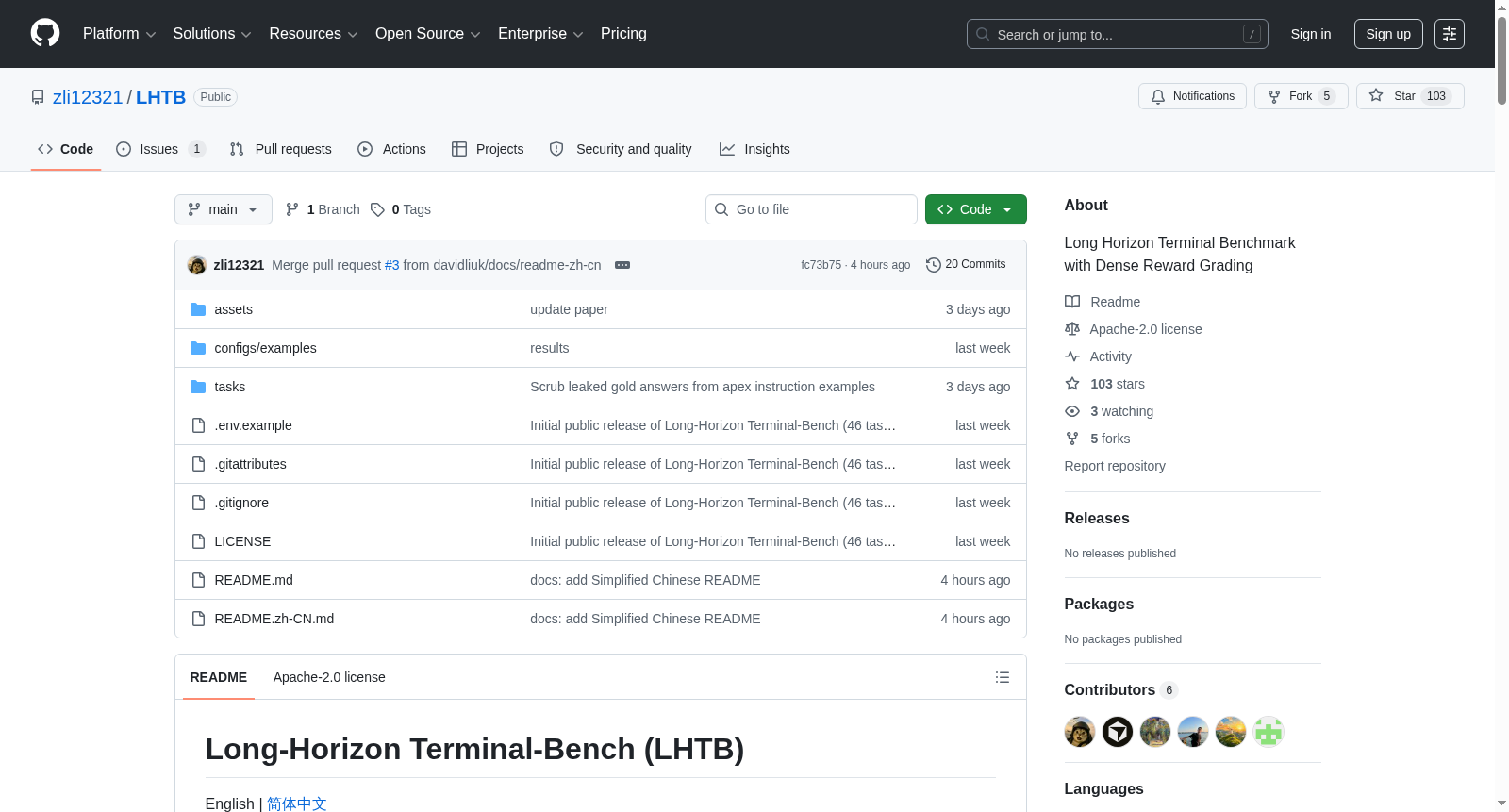View the 0 Tags page
Screen dimensions: 1509x812
[x=401, y=209]
